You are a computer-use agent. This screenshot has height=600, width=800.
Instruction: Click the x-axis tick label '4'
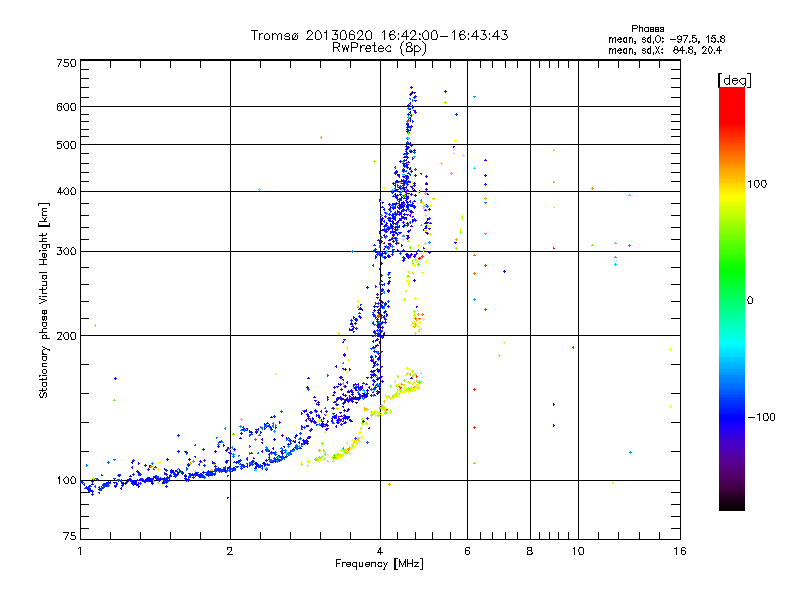click(380, 551)
